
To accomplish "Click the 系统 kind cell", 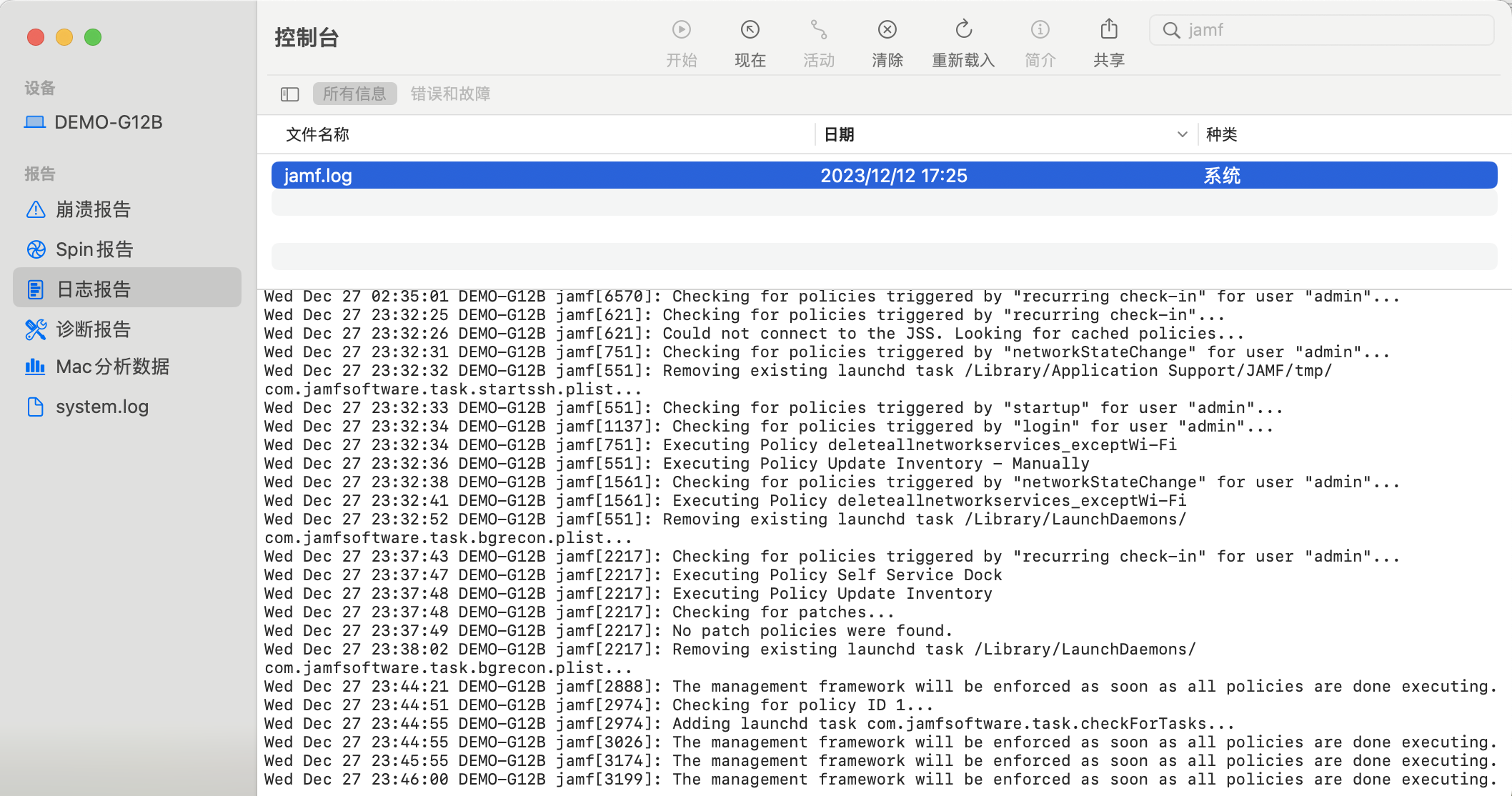I will [x=1222, y=176].
